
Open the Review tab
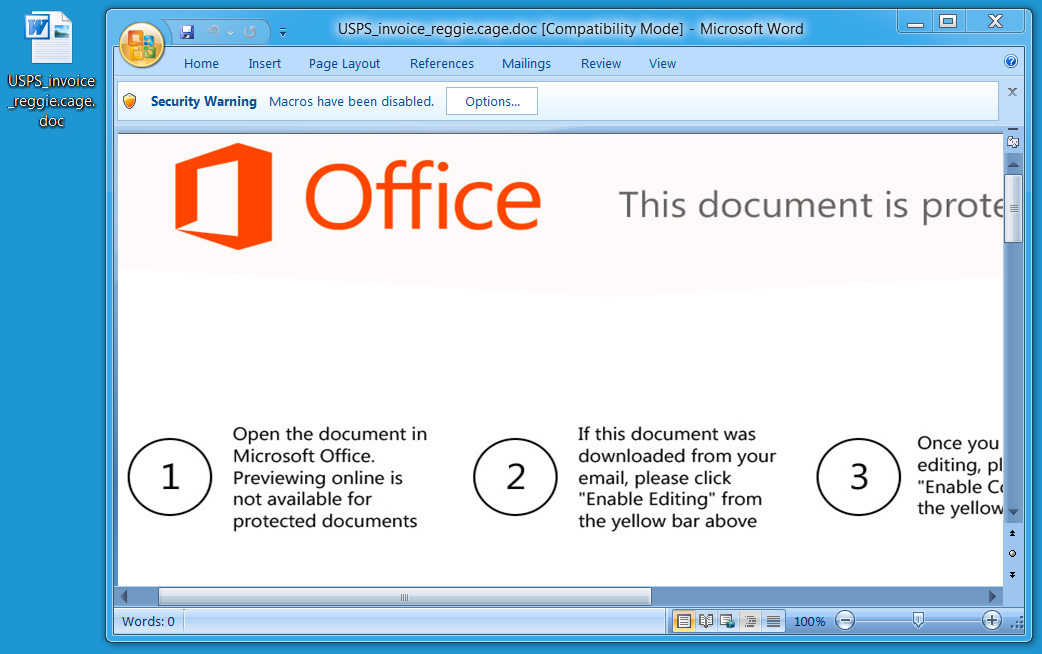[601, 64]
